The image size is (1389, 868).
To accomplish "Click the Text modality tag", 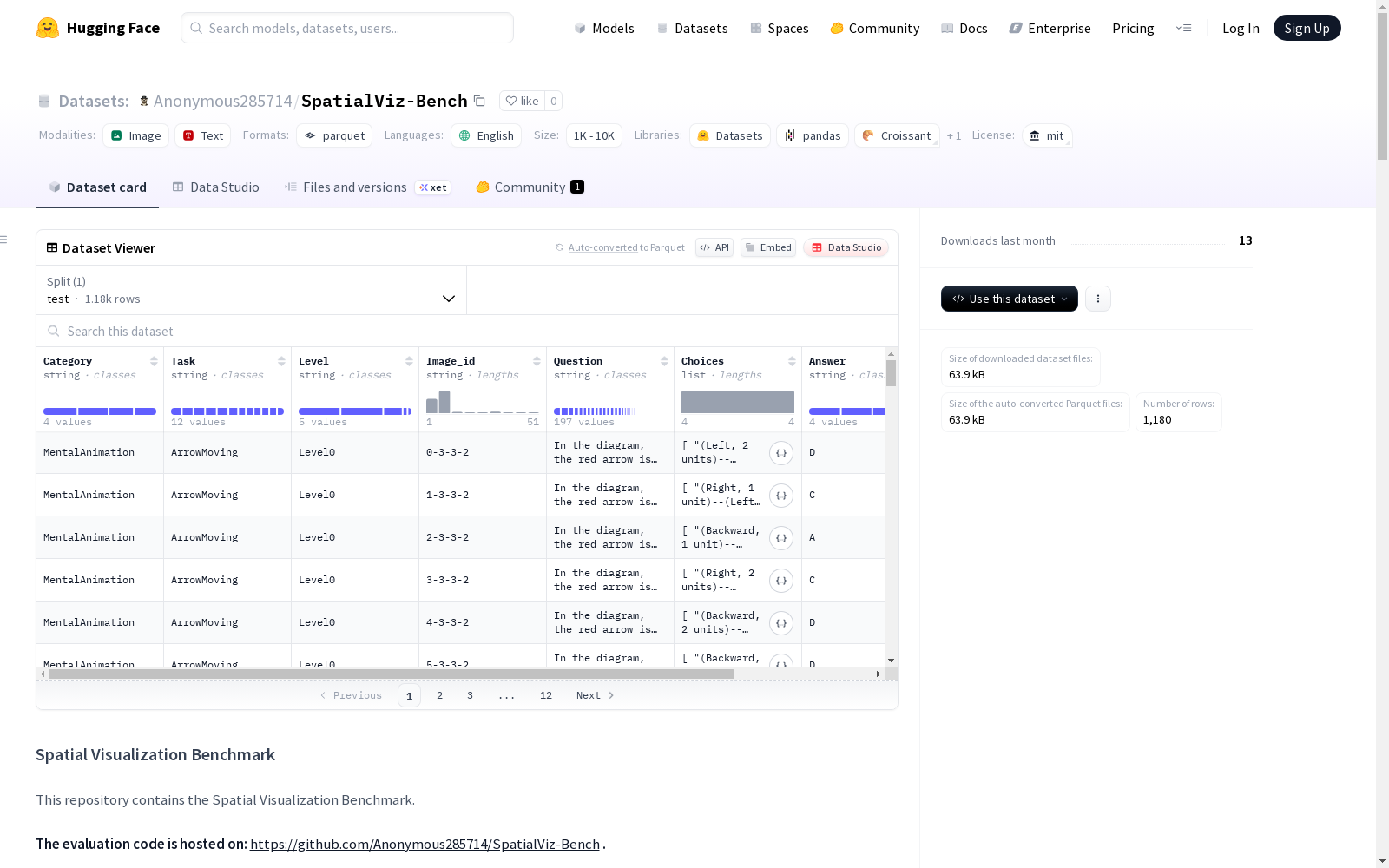I will [203, 135].
